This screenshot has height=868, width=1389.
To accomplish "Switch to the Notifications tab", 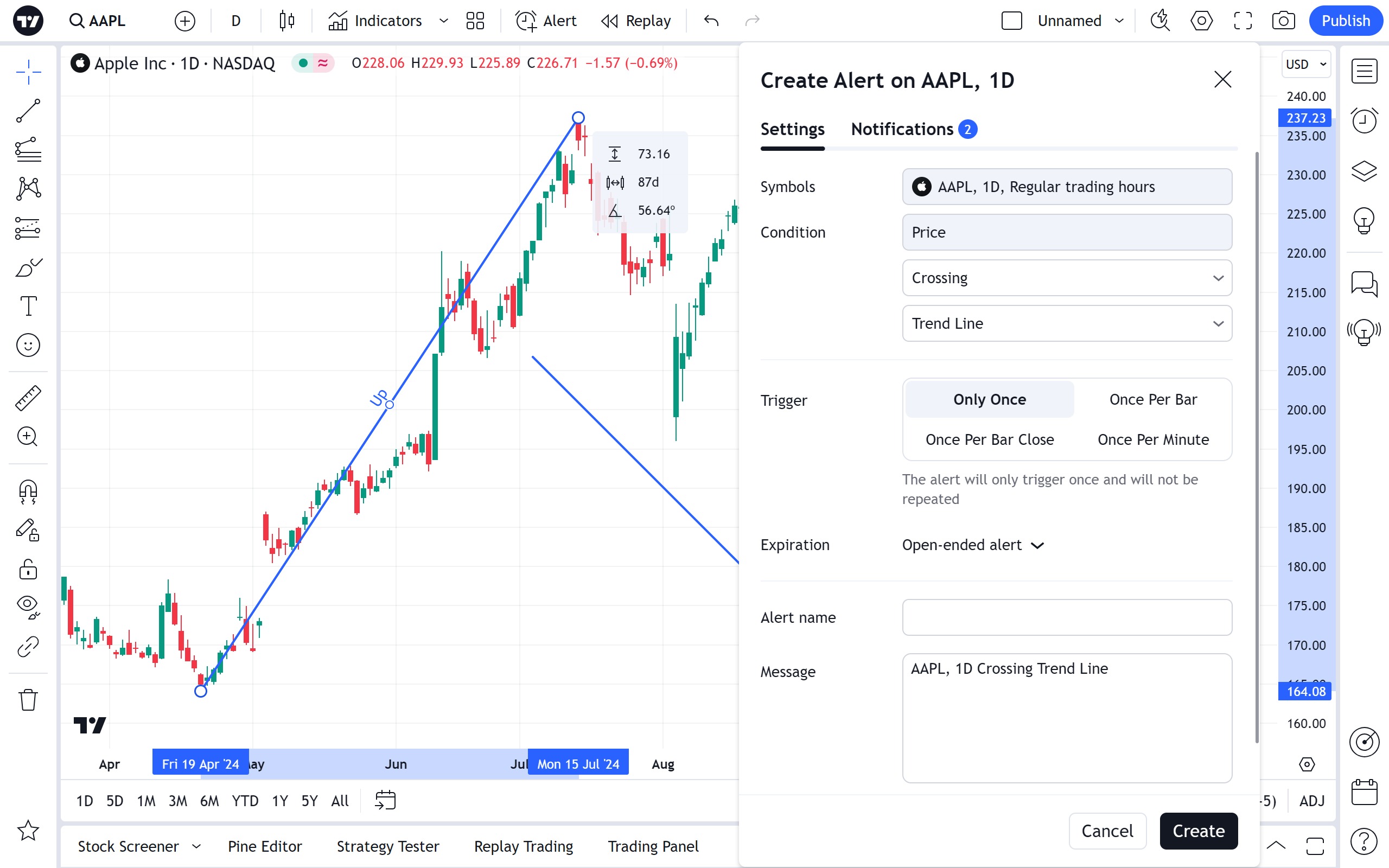I will click(x=914, y=129).
